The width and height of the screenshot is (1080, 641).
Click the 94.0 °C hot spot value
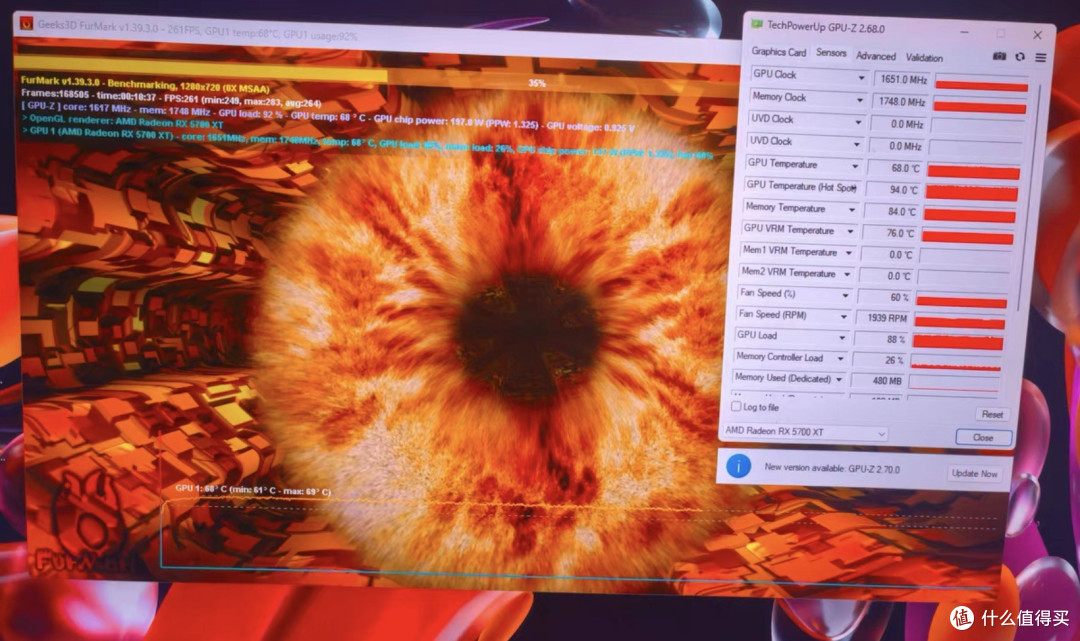pyautogui.click(x=893, y=189)
